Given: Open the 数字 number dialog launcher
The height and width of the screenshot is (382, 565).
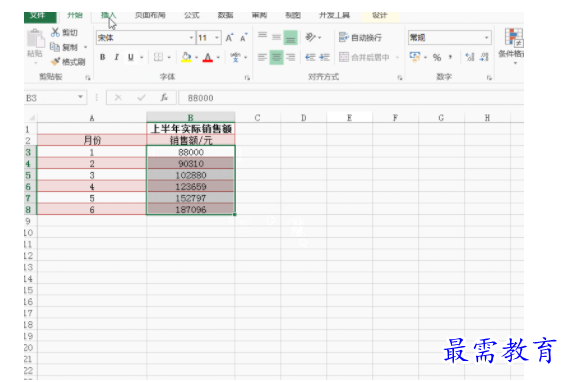Looking at the screenshot, I should coord(489,77).
